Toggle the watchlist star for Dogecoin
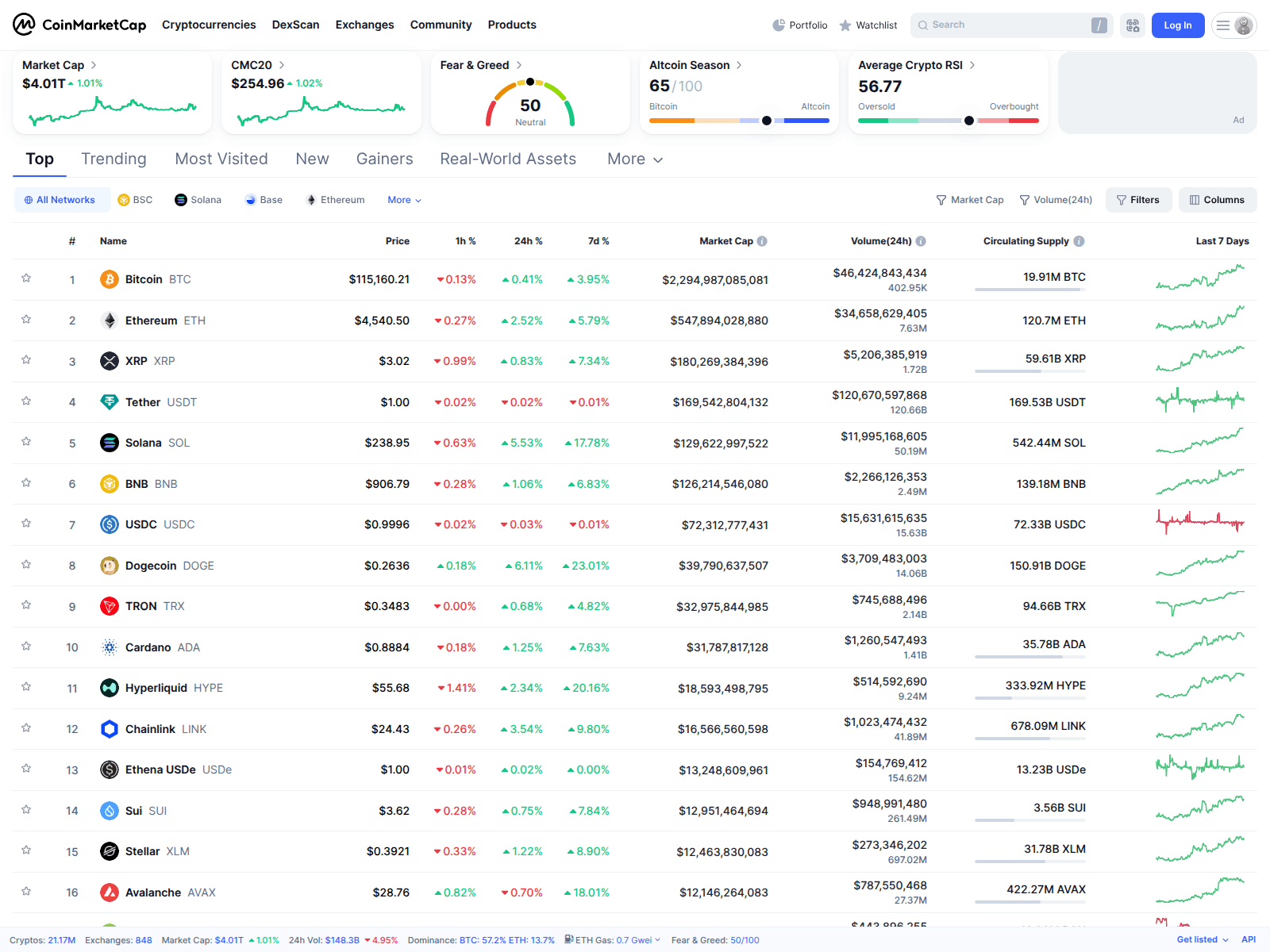1270x952 pixels. (x=26, y=564)
